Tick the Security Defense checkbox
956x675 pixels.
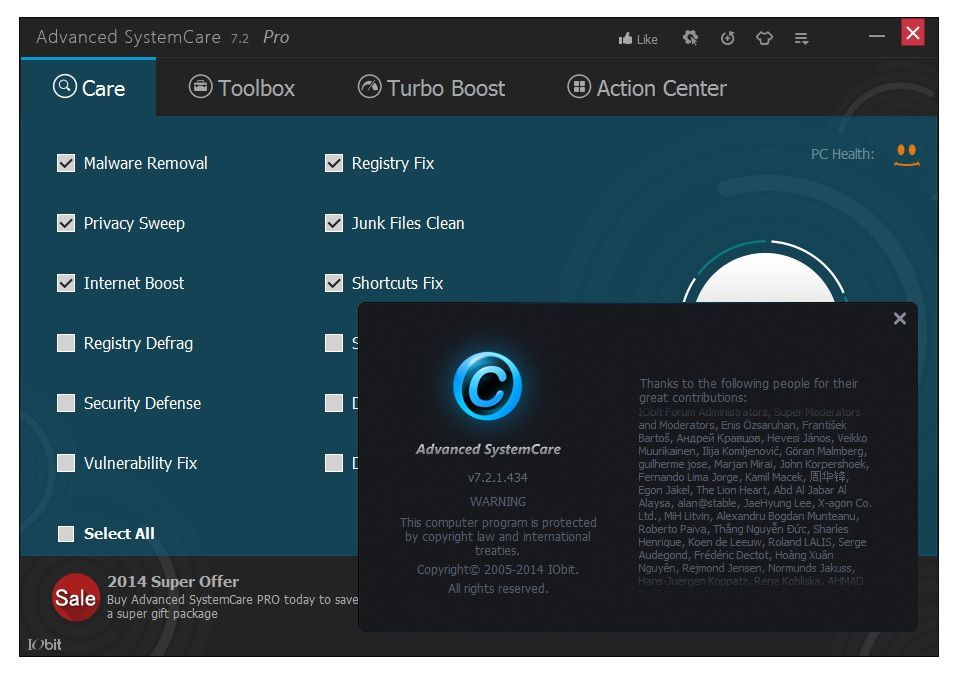point(66,403)
